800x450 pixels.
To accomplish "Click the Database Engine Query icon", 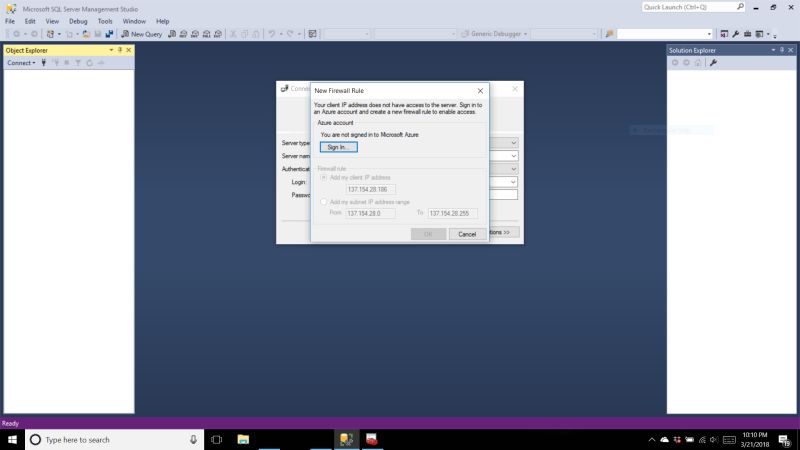I will pyautogui.click(x=172, y=34).
